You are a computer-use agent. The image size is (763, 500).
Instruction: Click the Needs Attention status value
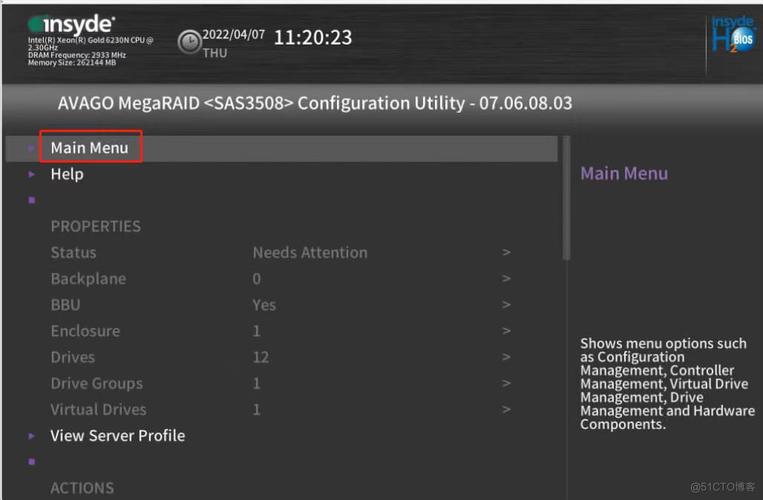310,253
